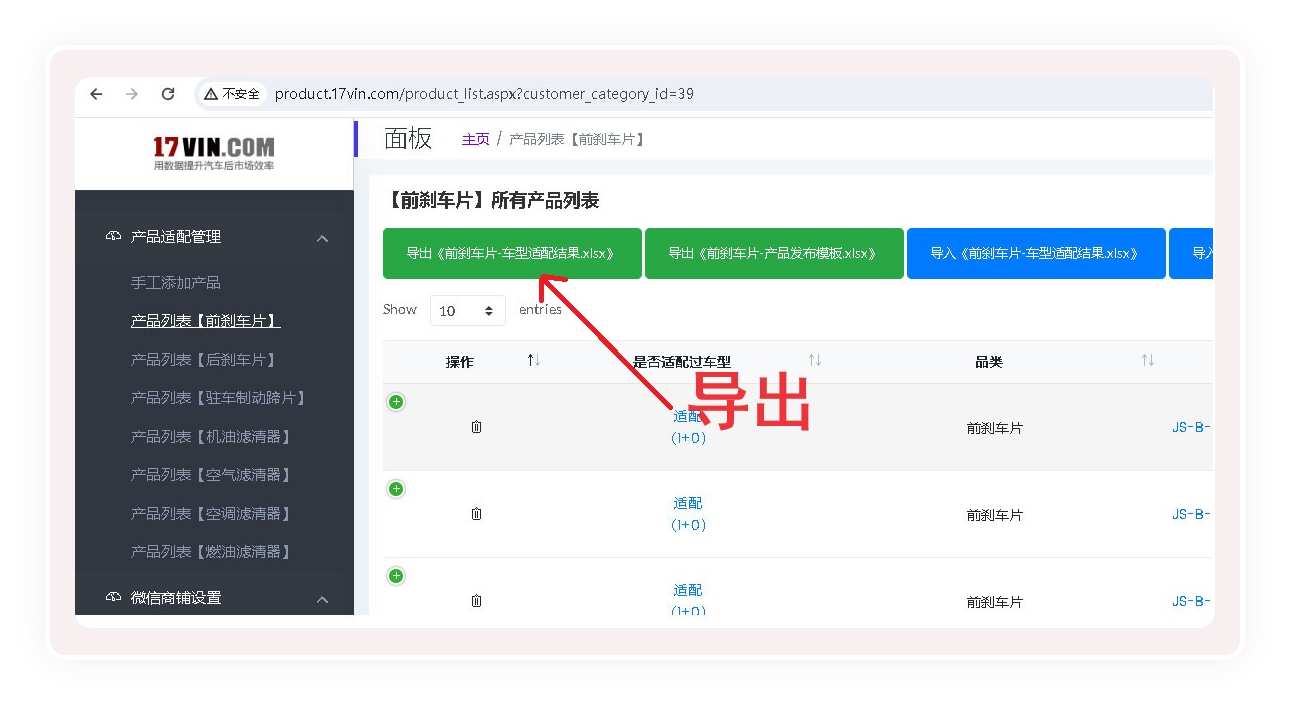Screen dimensions: 1290x705
Task: Click the browser reload icon
Action: (x=168, y=94)
